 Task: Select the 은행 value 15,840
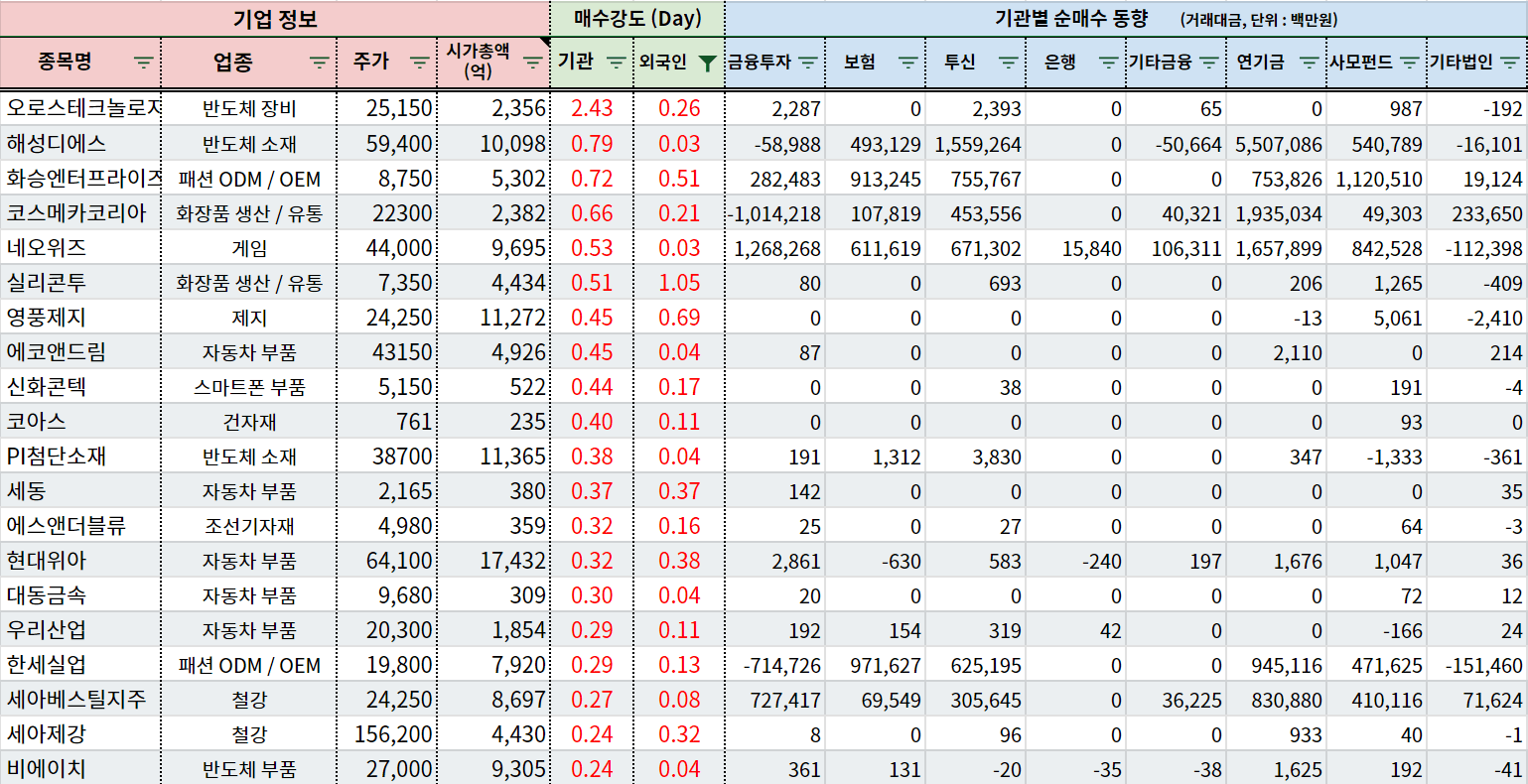click(1076, 247)
